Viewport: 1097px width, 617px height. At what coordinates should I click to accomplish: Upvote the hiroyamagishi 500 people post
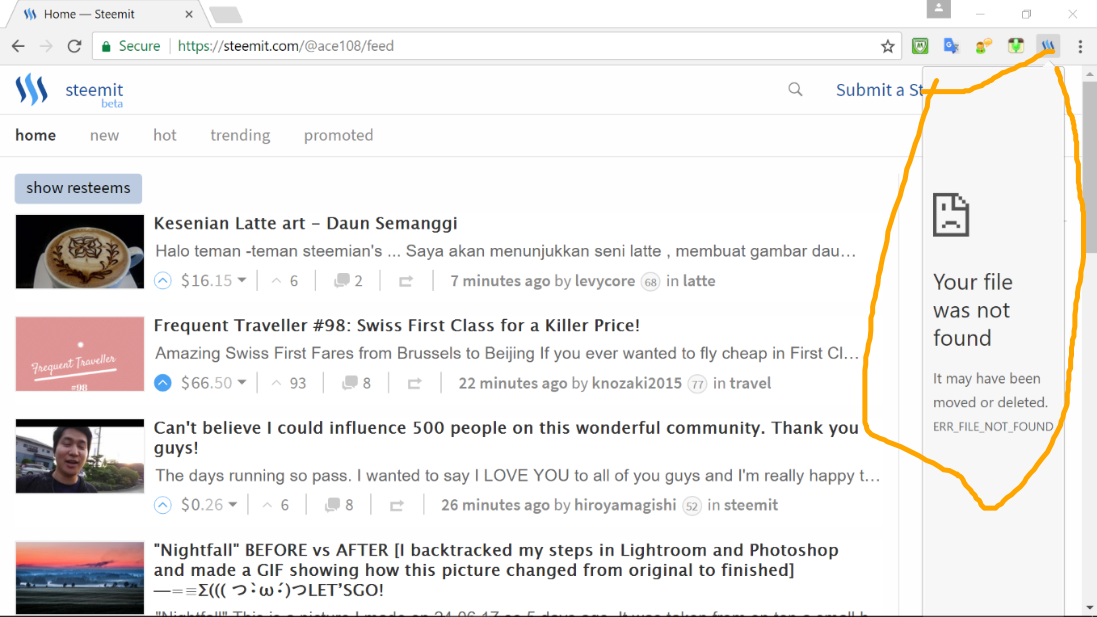pyautogui.click(x=163, y=505)
